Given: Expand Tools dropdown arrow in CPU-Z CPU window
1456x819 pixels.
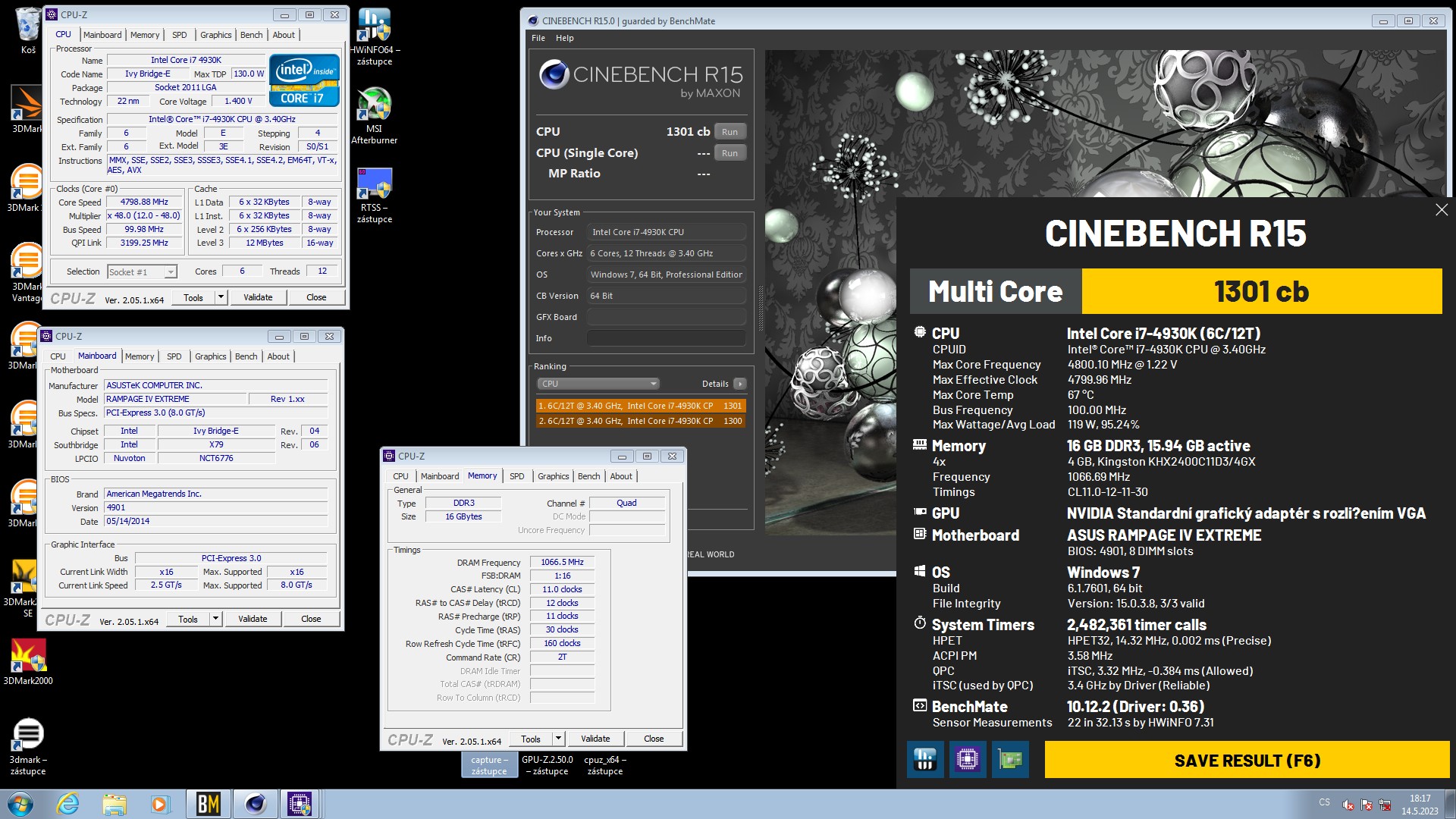Looking at the screenshot, I should (221, 297).
